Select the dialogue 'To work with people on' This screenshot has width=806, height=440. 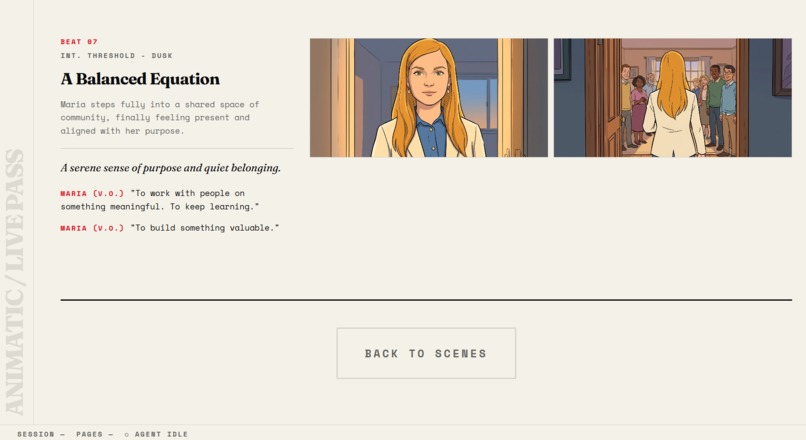(x=160, y=200)
